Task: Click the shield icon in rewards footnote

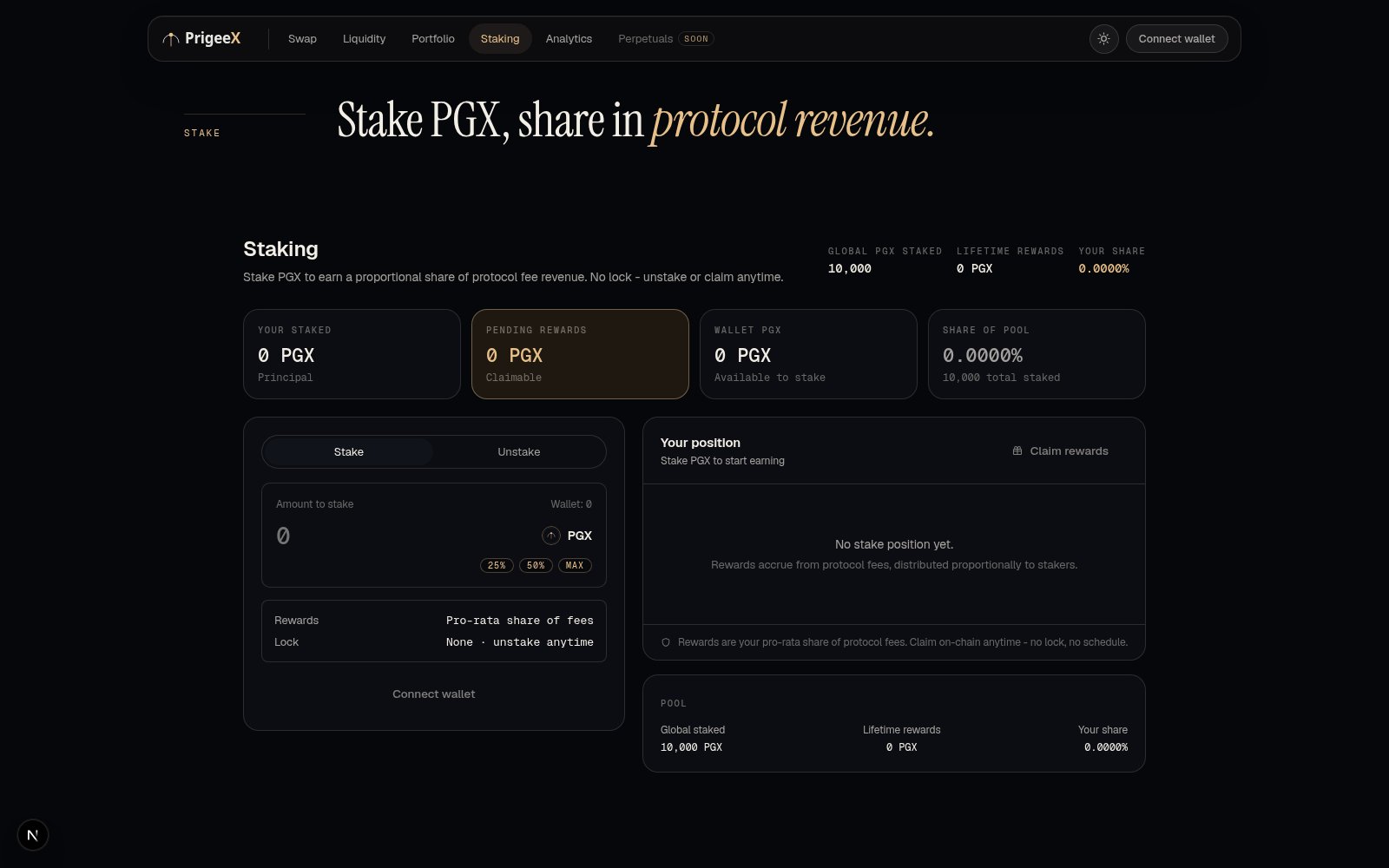Action: [x=666, y=642]
